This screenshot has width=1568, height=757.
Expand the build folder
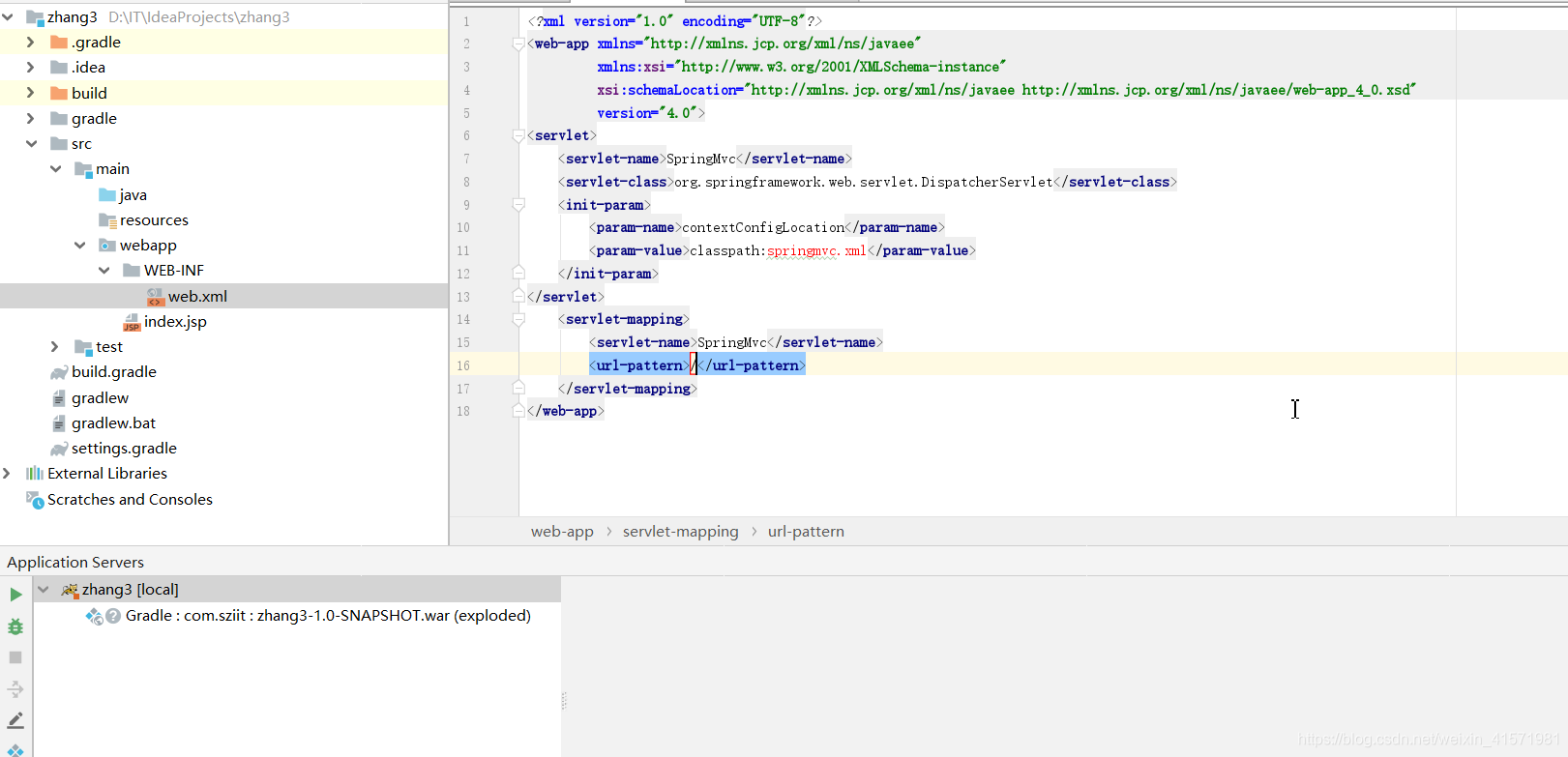(31, 94)
